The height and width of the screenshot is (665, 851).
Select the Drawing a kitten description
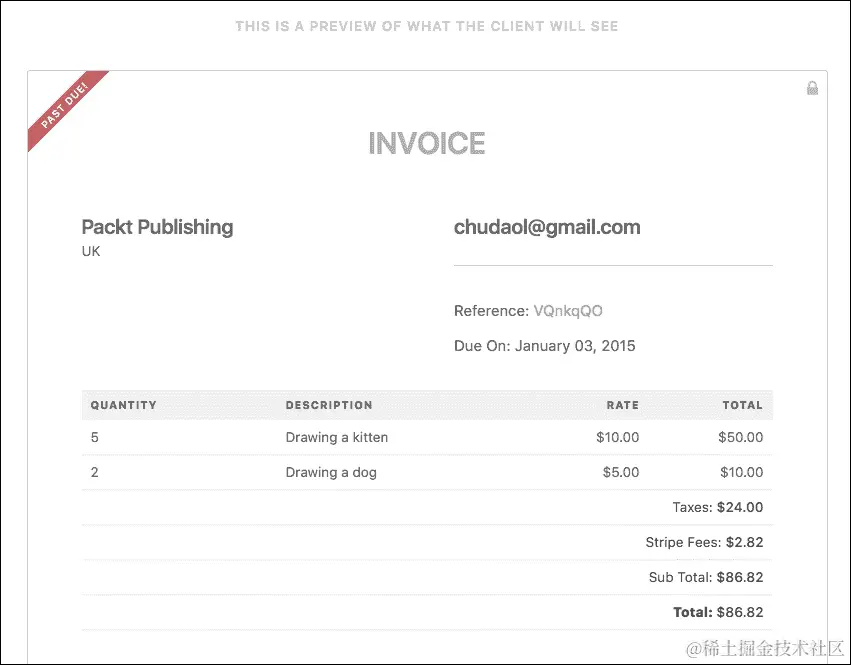click(336, 437)
